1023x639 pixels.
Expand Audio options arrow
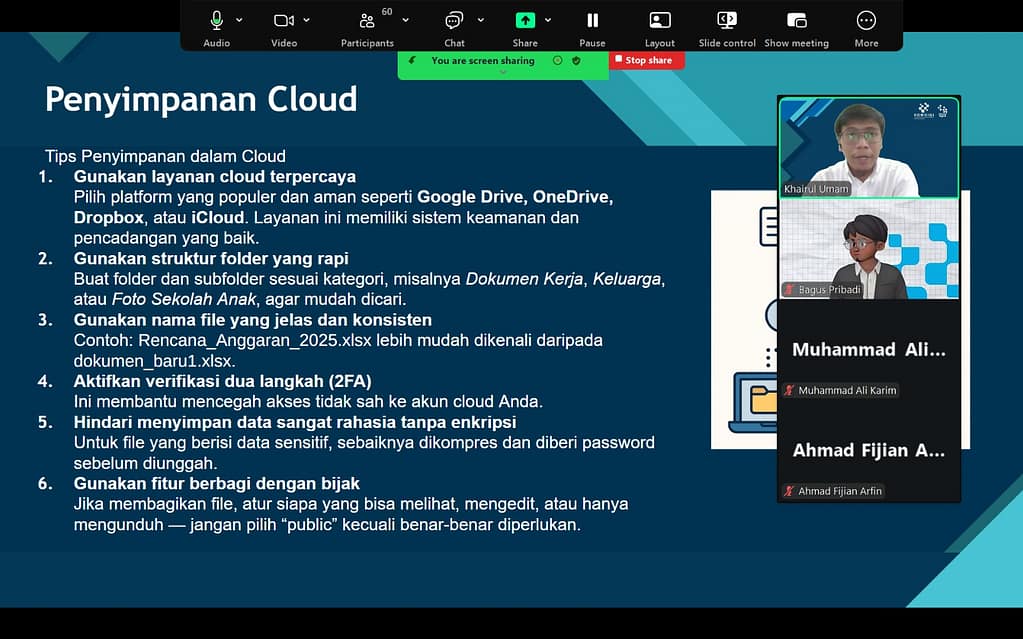[239, 20]
